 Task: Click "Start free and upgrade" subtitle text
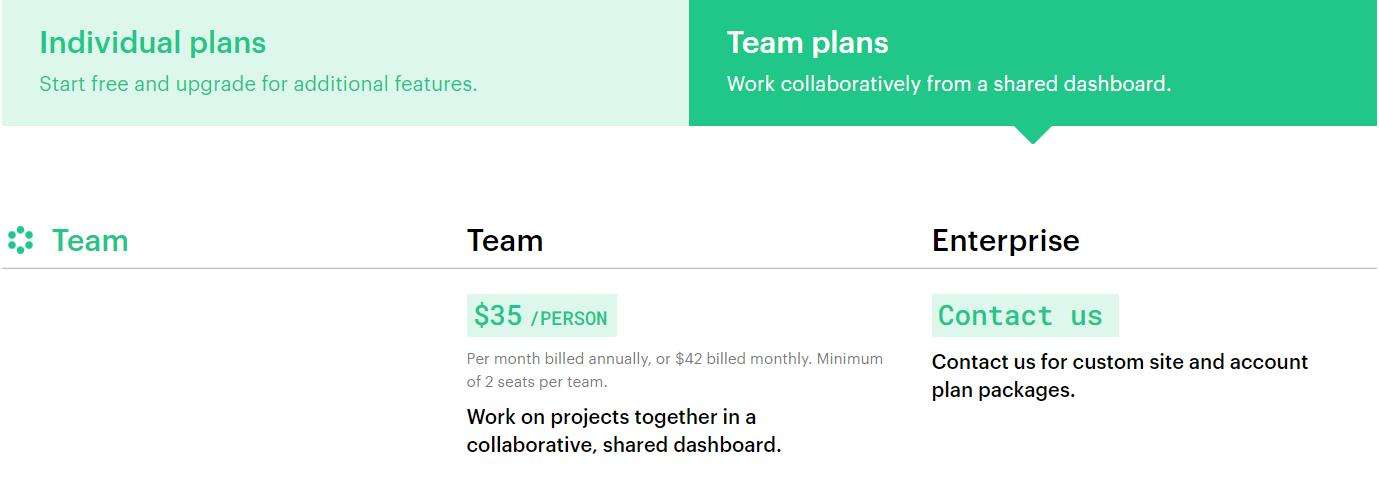pos(258,84)
